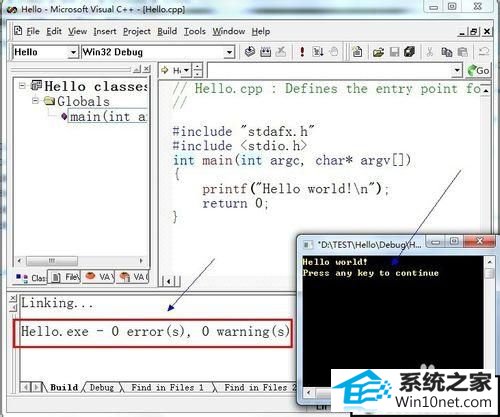Click the Save floppy disk icon
This screenshot has width=500, height=417.
[394, 52]
